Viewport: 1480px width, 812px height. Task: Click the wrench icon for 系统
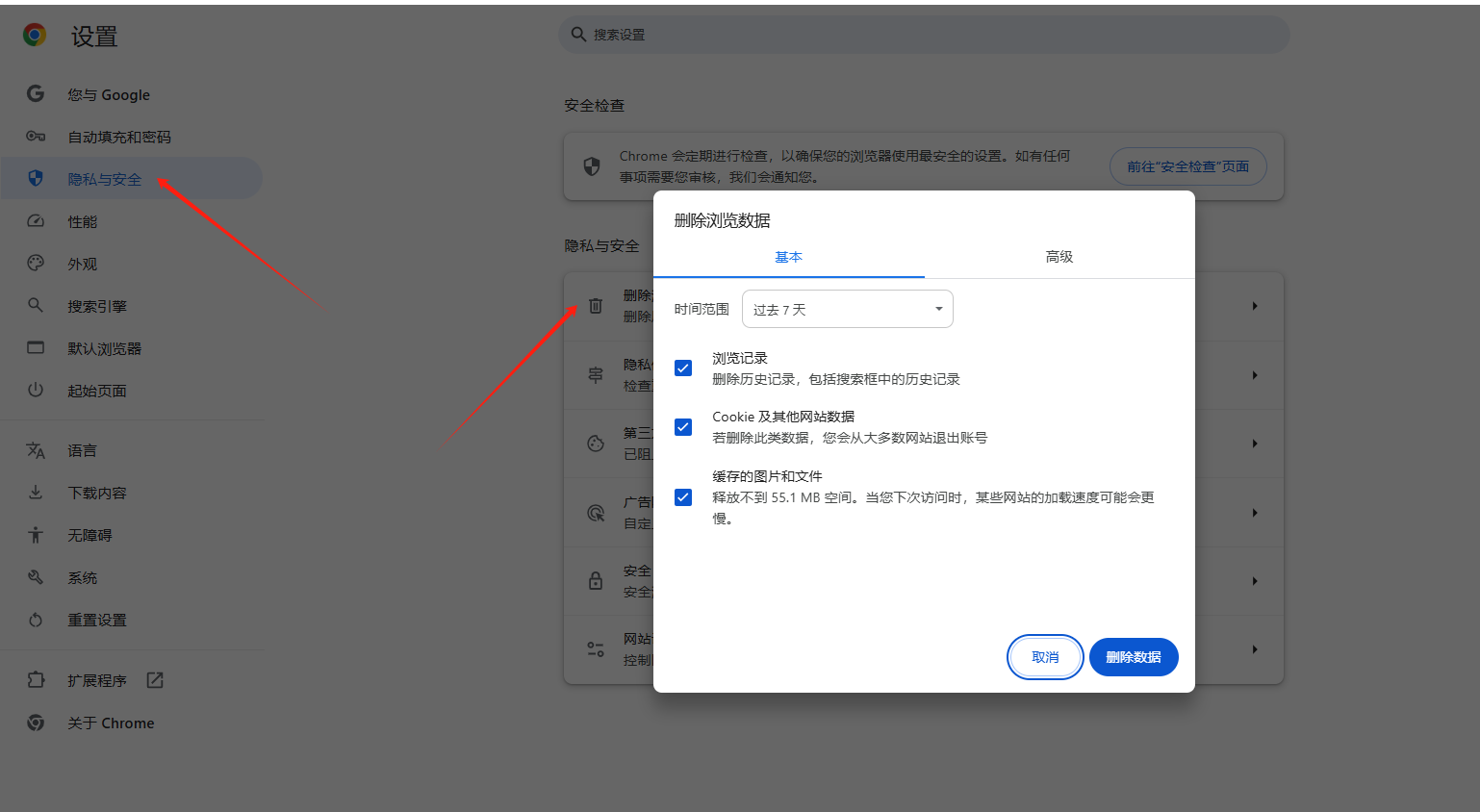36,577
